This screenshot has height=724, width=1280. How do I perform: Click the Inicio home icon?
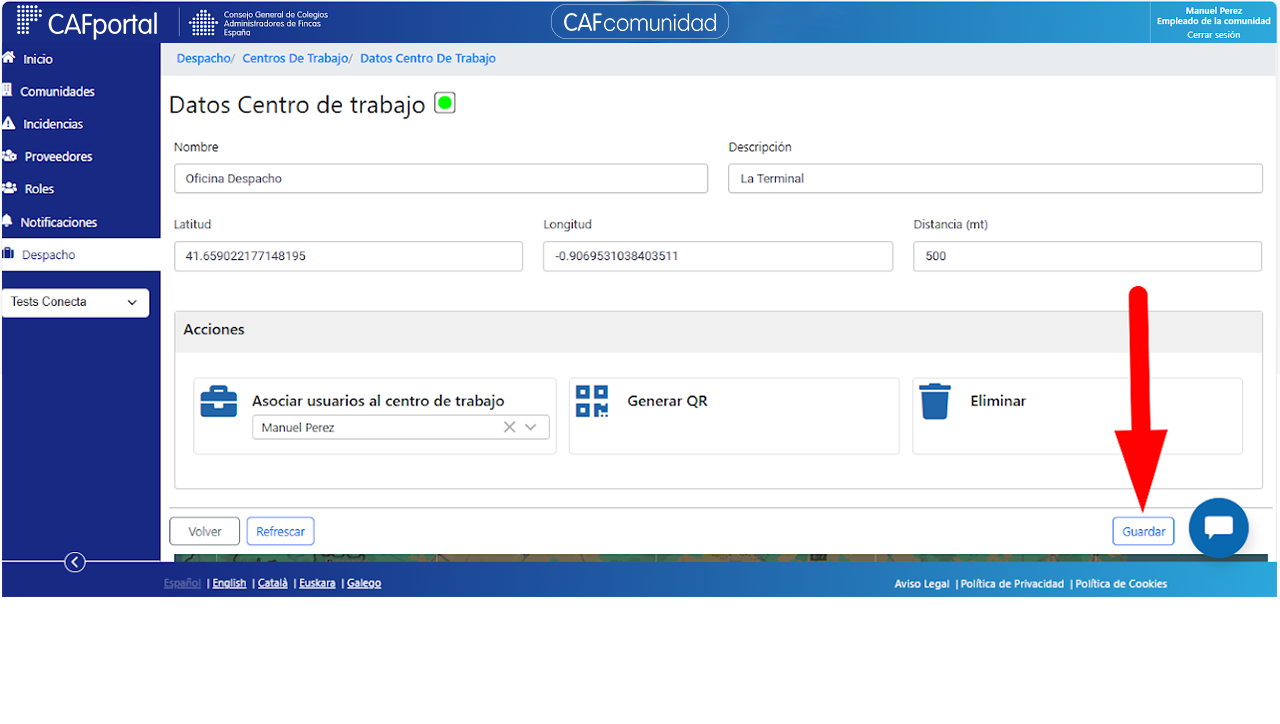click(x=9, y=58)
